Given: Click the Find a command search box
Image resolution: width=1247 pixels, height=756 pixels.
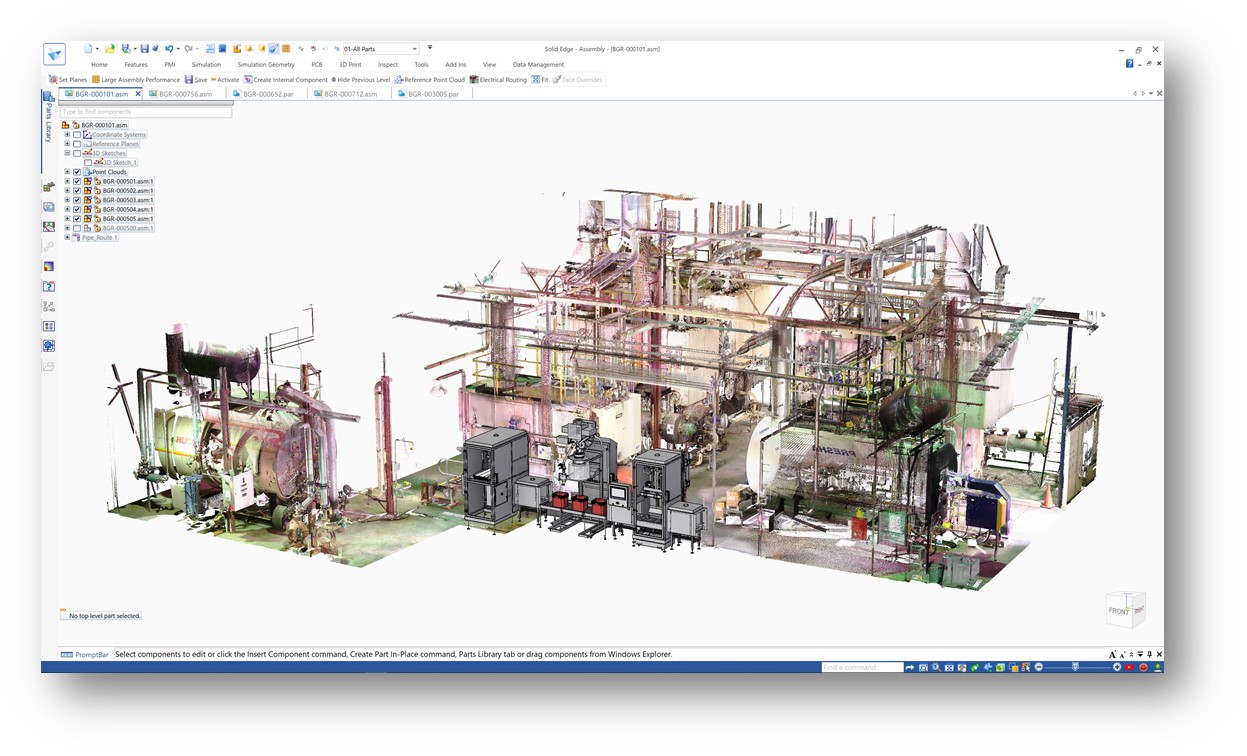Looking at the screenshot, I should tap(862, 667).
